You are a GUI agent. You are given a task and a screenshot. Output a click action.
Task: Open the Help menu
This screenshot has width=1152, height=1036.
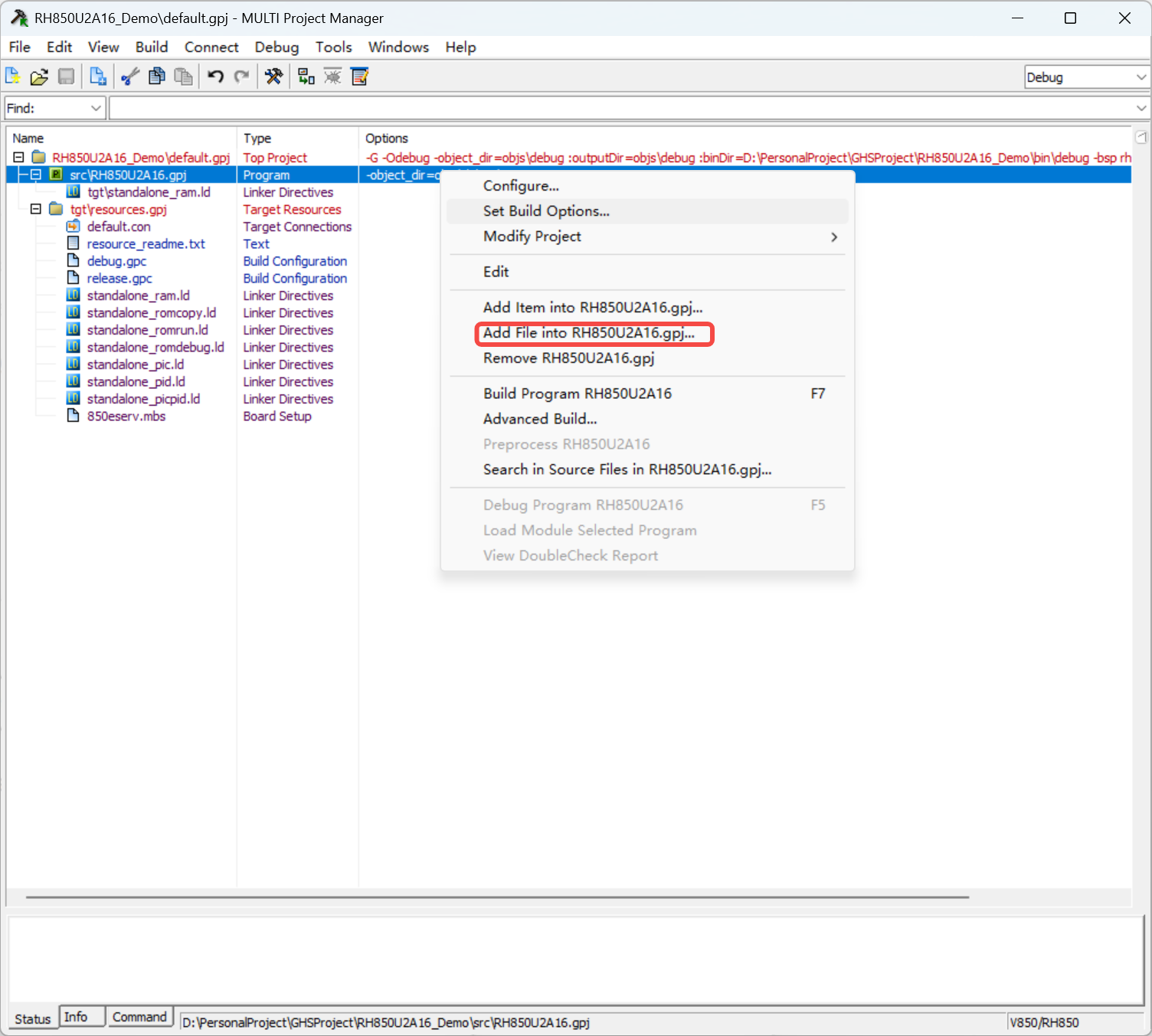[460, 47]
